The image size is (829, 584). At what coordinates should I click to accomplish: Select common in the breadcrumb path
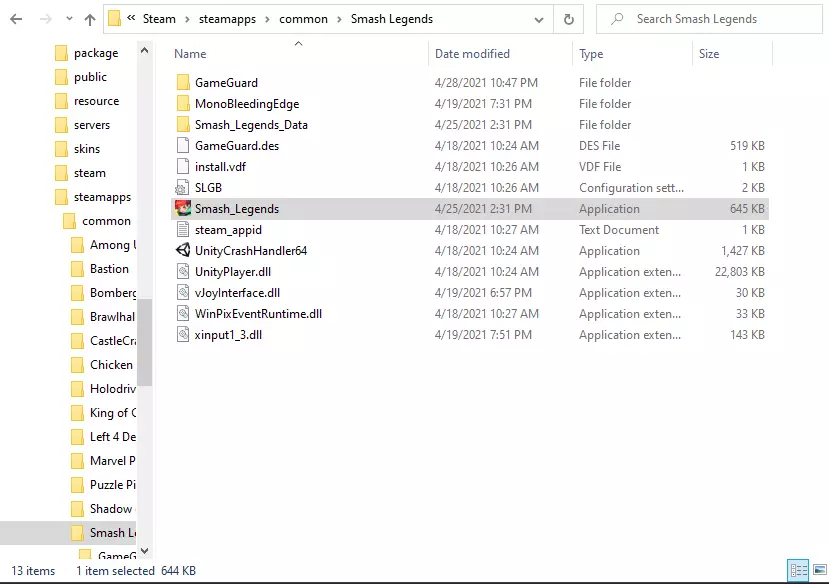(303, 19)
